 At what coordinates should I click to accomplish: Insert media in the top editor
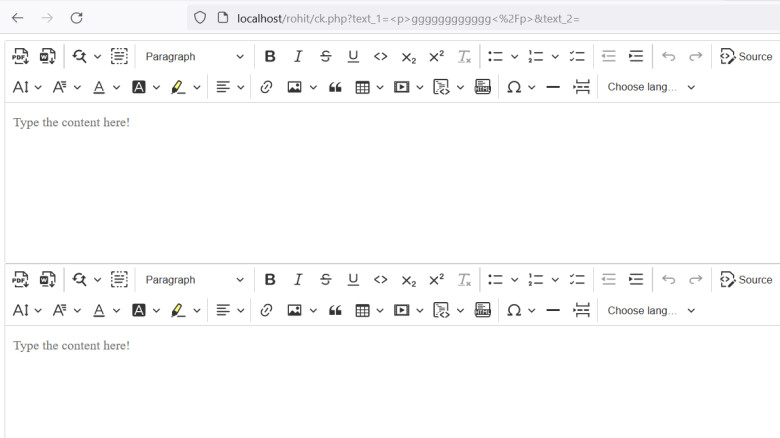point(401,87)
